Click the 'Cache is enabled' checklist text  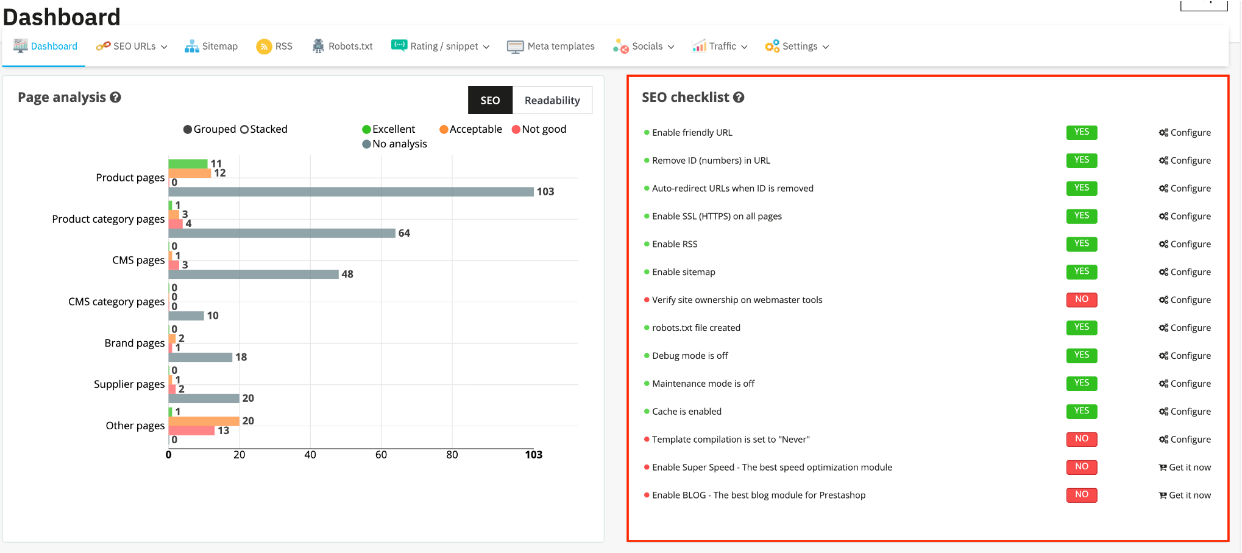(x=686, y=411)
